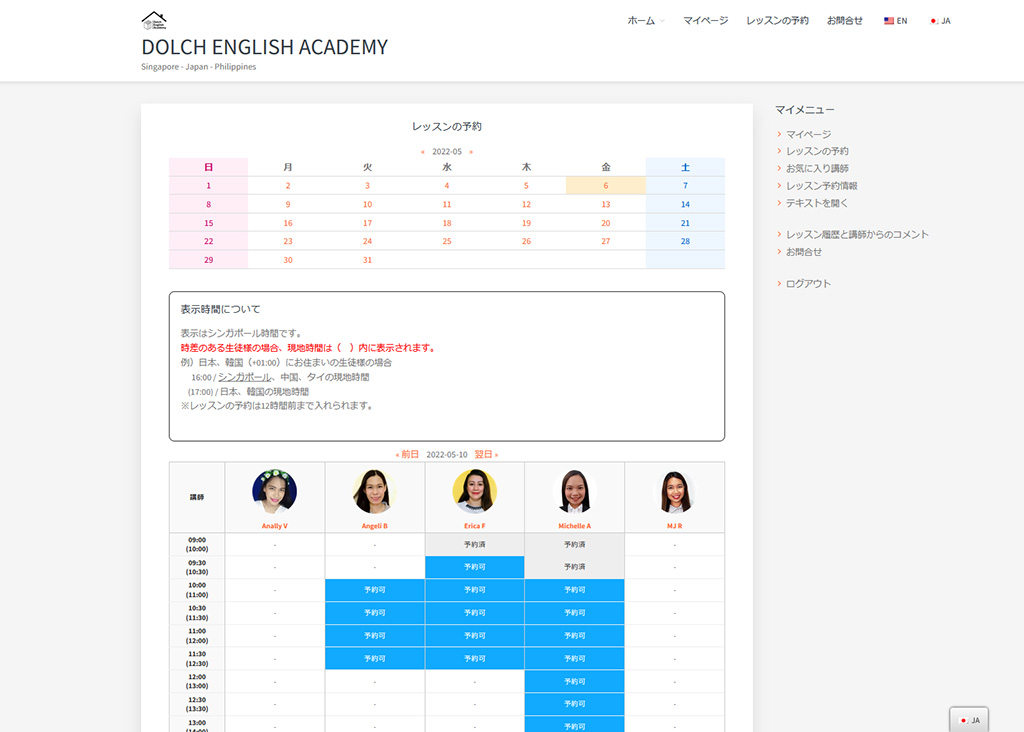This screenshot has height=732, width=1024.
Task: Open teacher Anally V's photo
Action: coord(274,491)
